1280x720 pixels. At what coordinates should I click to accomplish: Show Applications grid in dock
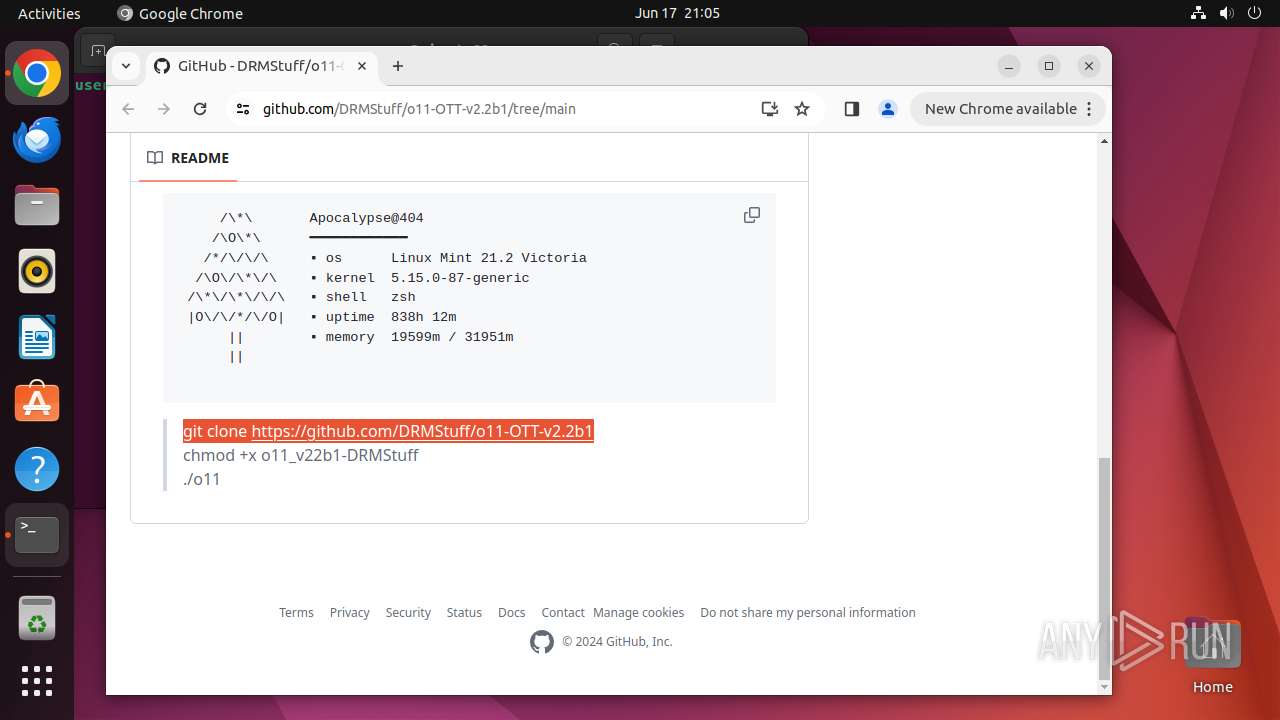pos(37,681)
